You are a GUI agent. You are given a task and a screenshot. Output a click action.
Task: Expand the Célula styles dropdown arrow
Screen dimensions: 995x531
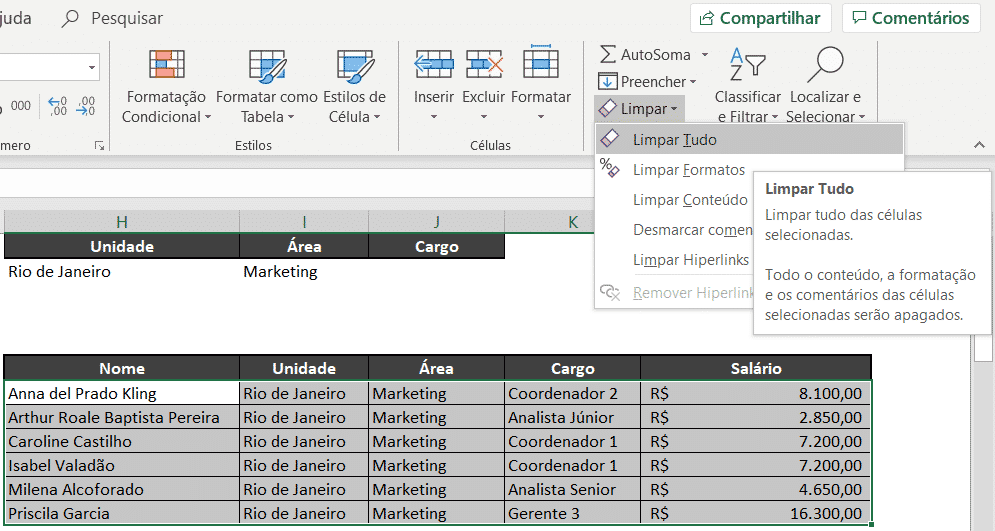pos(376,117)
